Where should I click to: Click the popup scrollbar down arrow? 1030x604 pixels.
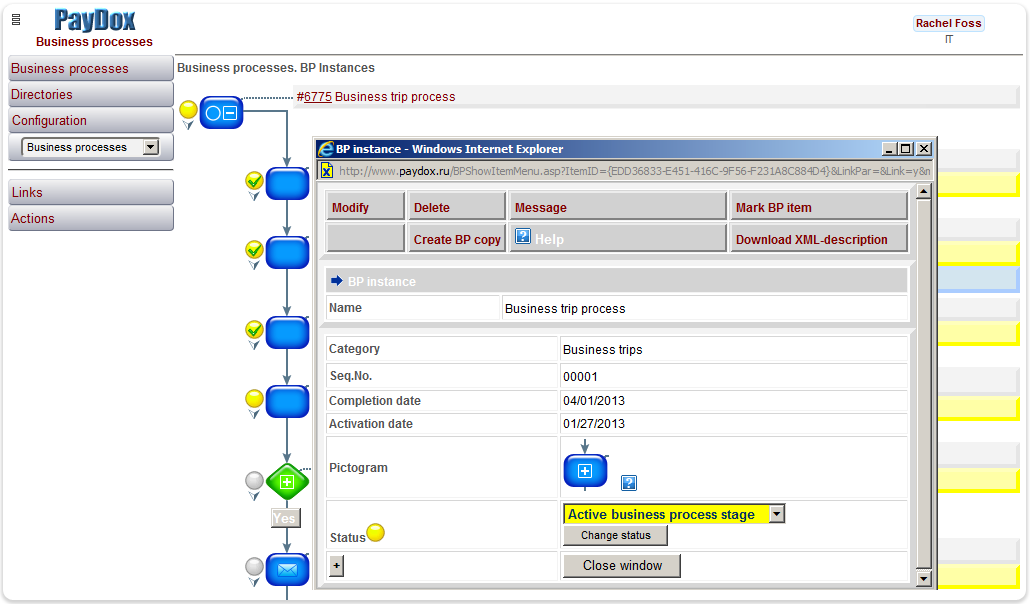click(x=924, y=578)
